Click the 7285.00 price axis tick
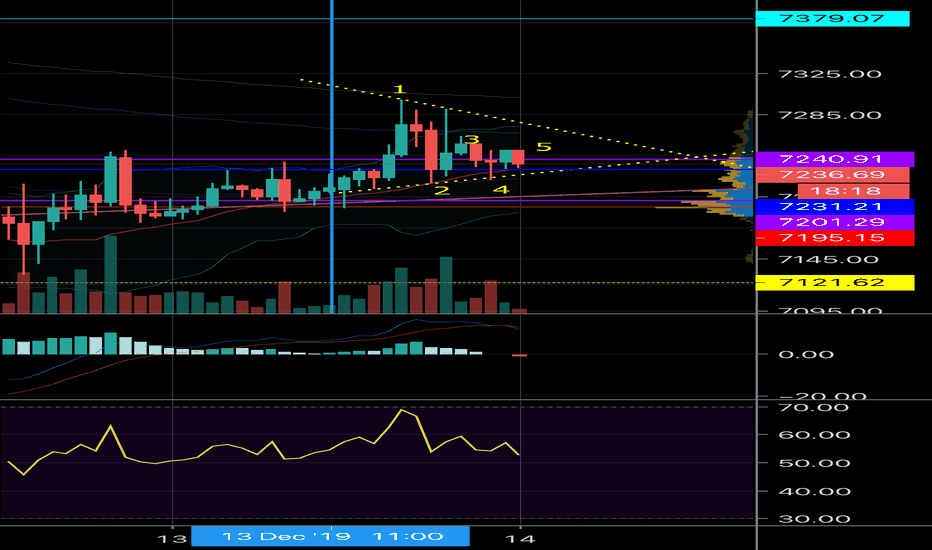Screen dimensions: 932x550 coord(830,115)
